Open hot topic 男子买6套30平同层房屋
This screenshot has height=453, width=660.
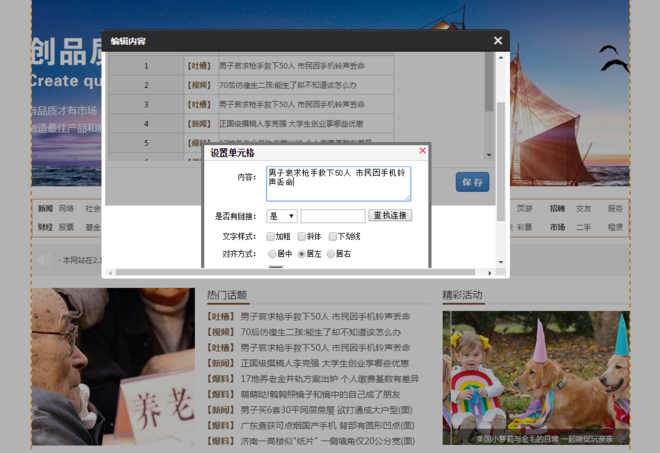click(326, 410)
